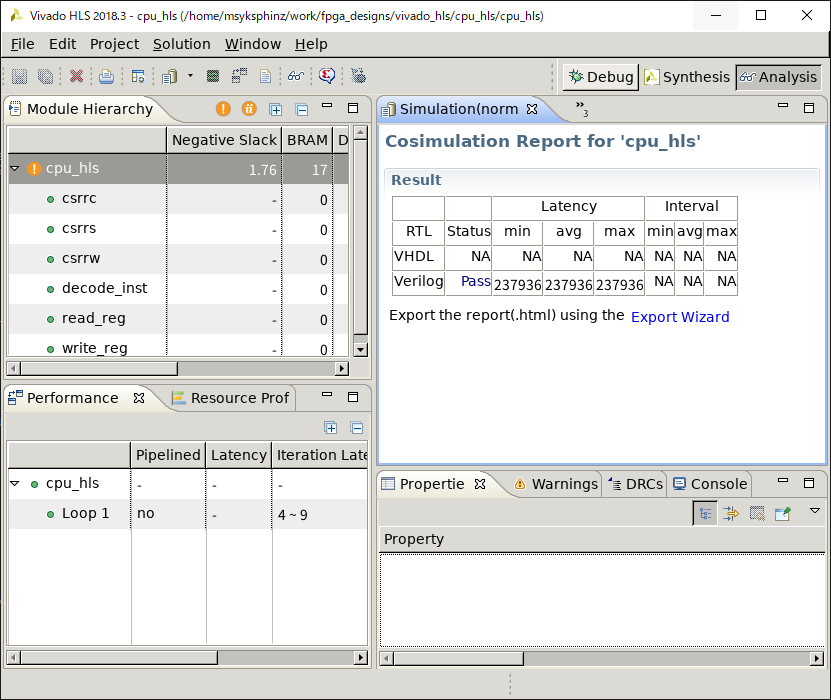Viewport: 831px width, 700px height.
Task: Click the red X delete toolbar icon
Action: coord(76,76)
